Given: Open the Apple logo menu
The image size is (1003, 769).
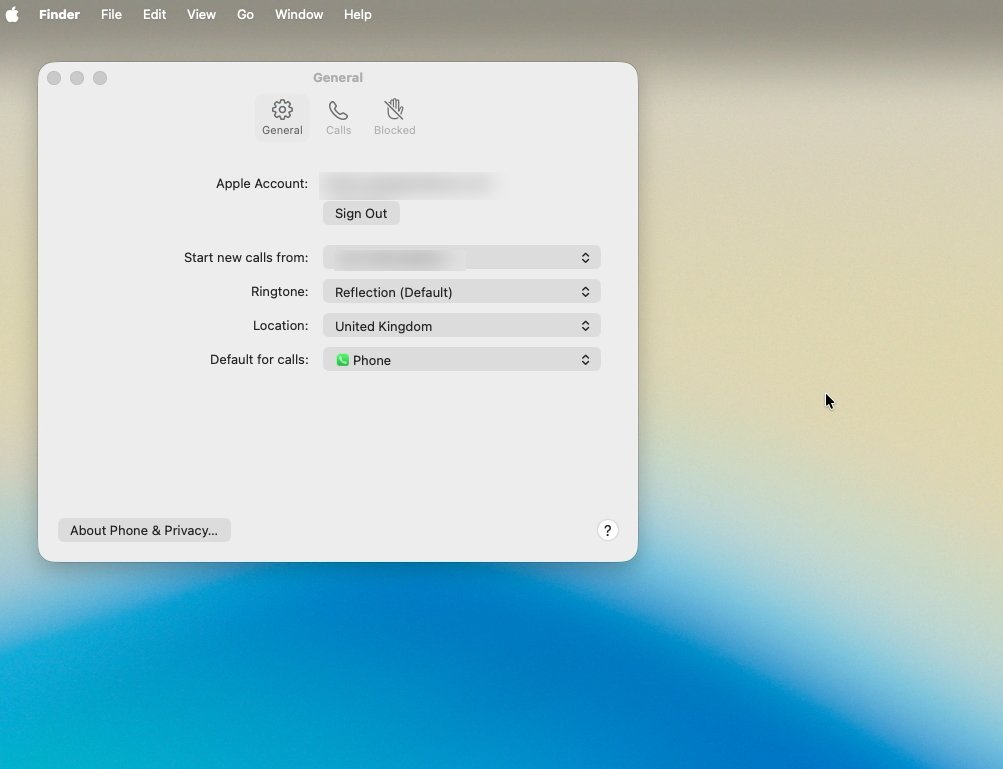Looking at the screenshot, I should (x=13, y=15).
